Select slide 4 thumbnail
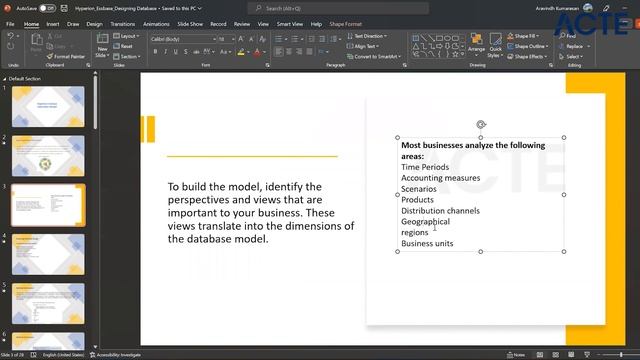The image size is (640, 360). [48, 254]
